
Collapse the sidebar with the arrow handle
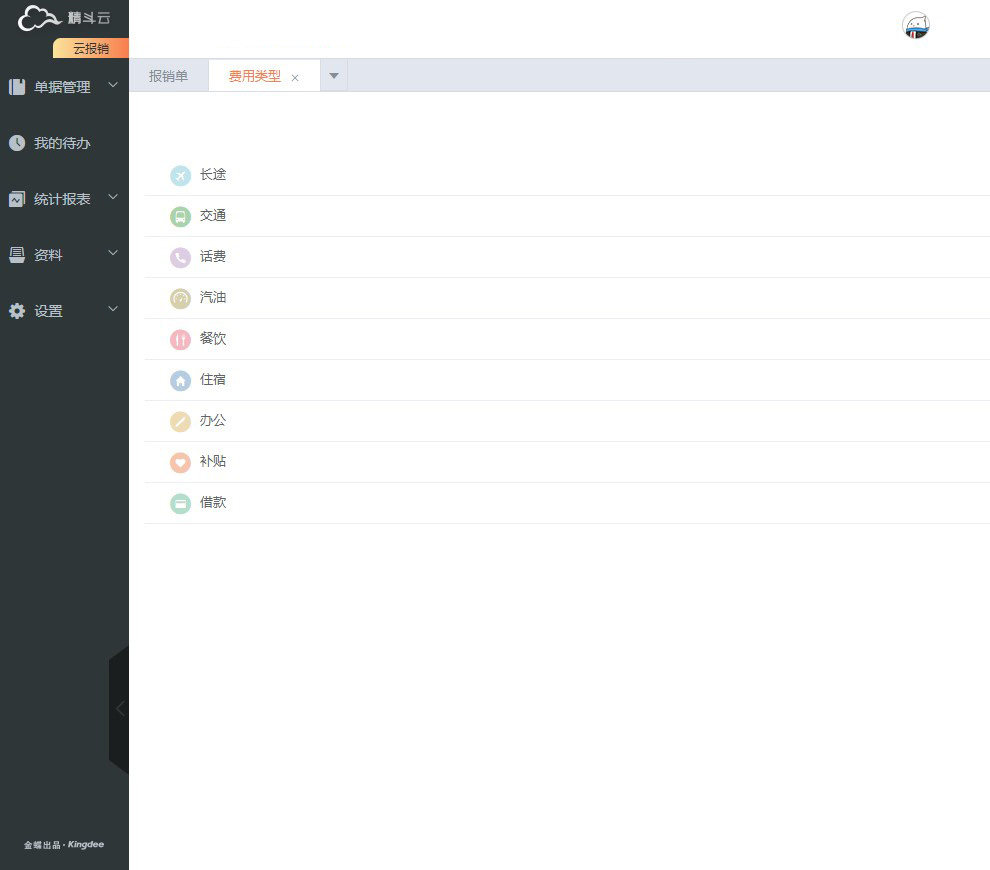pyautogui.click(x=119, y=709)
